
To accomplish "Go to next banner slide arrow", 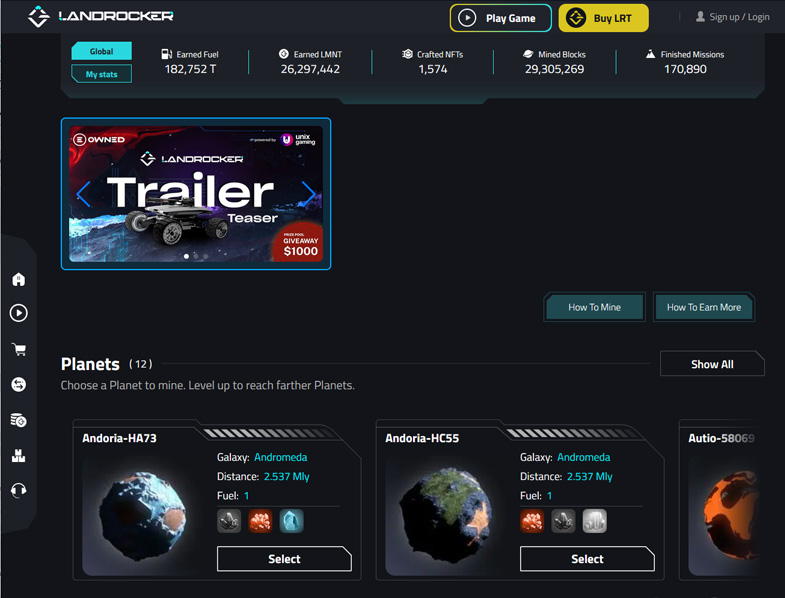I will pyautogui.click(x=309, y=194).
